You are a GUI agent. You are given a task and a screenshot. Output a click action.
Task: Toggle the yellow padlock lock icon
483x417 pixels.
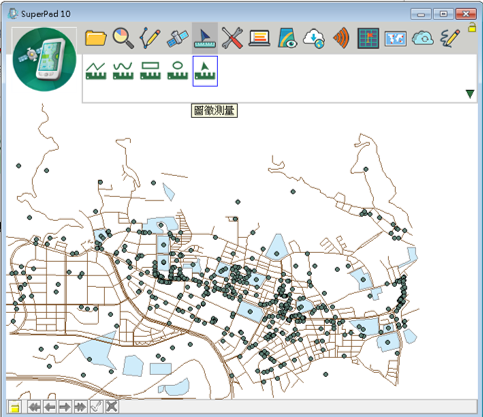(x=472, y=27)
